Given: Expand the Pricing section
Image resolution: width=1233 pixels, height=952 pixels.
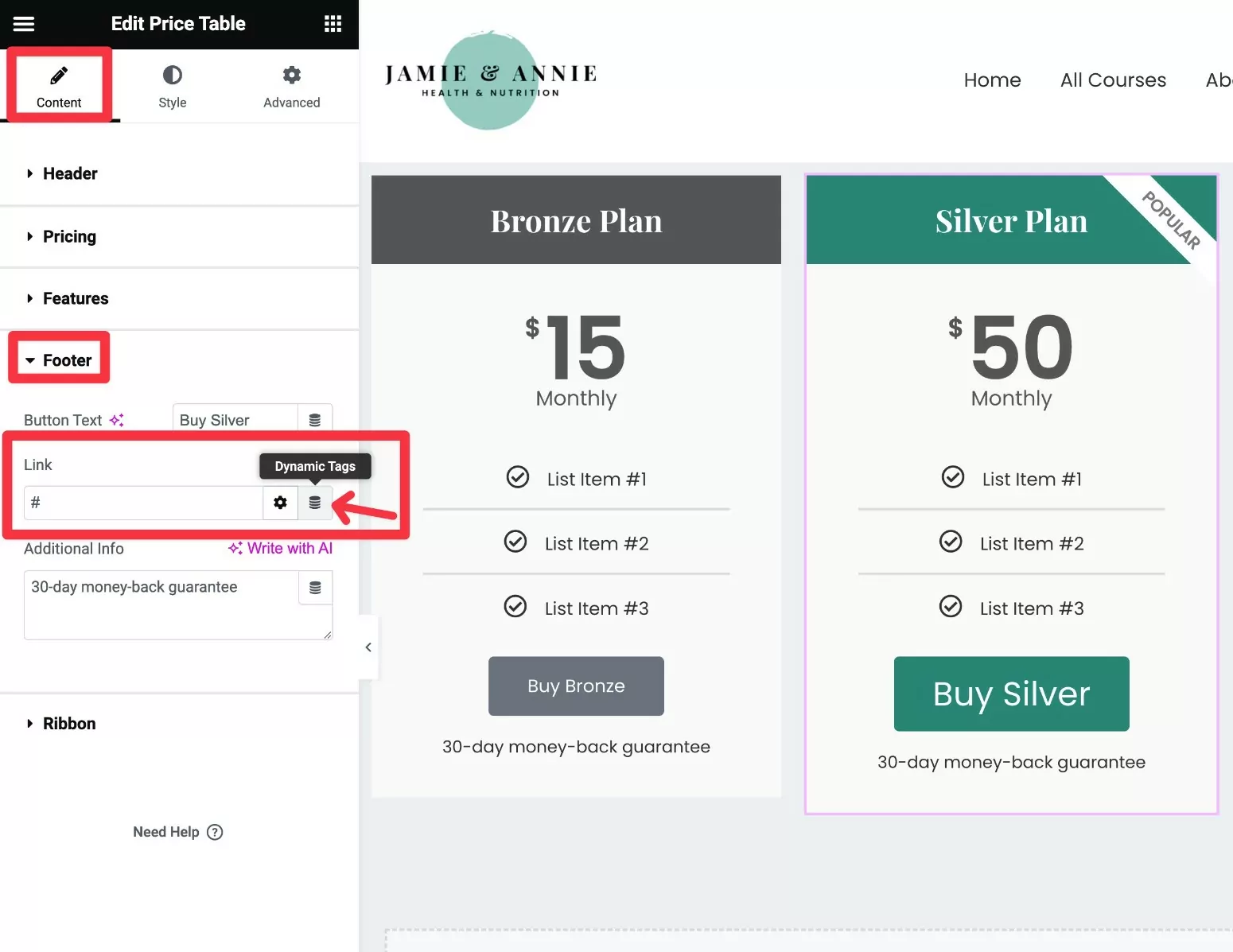Looking at the screenshot, I should click(x=69, y=236).
